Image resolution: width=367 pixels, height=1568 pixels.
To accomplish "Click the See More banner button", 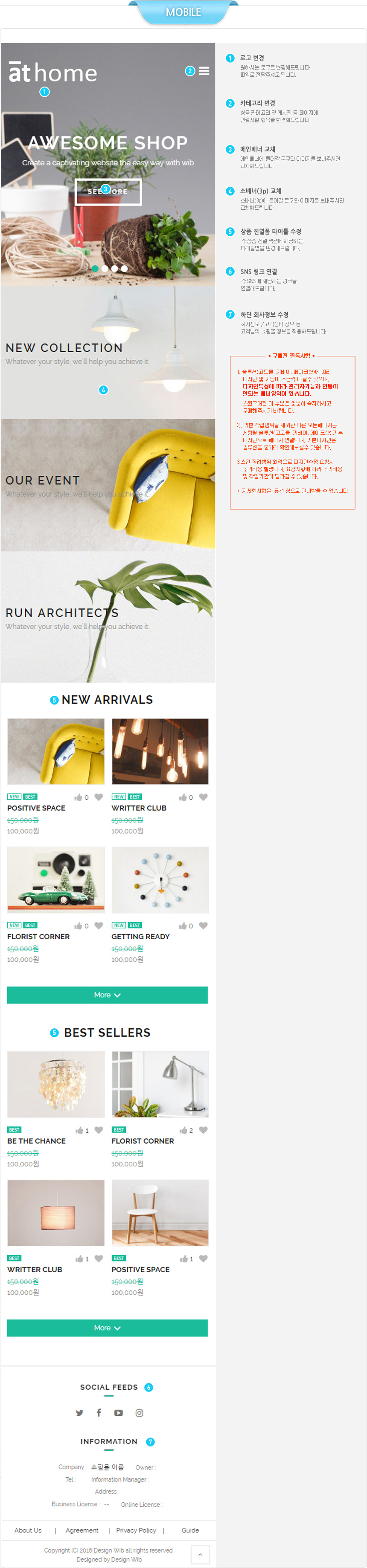I will click(x=108, y=192).
